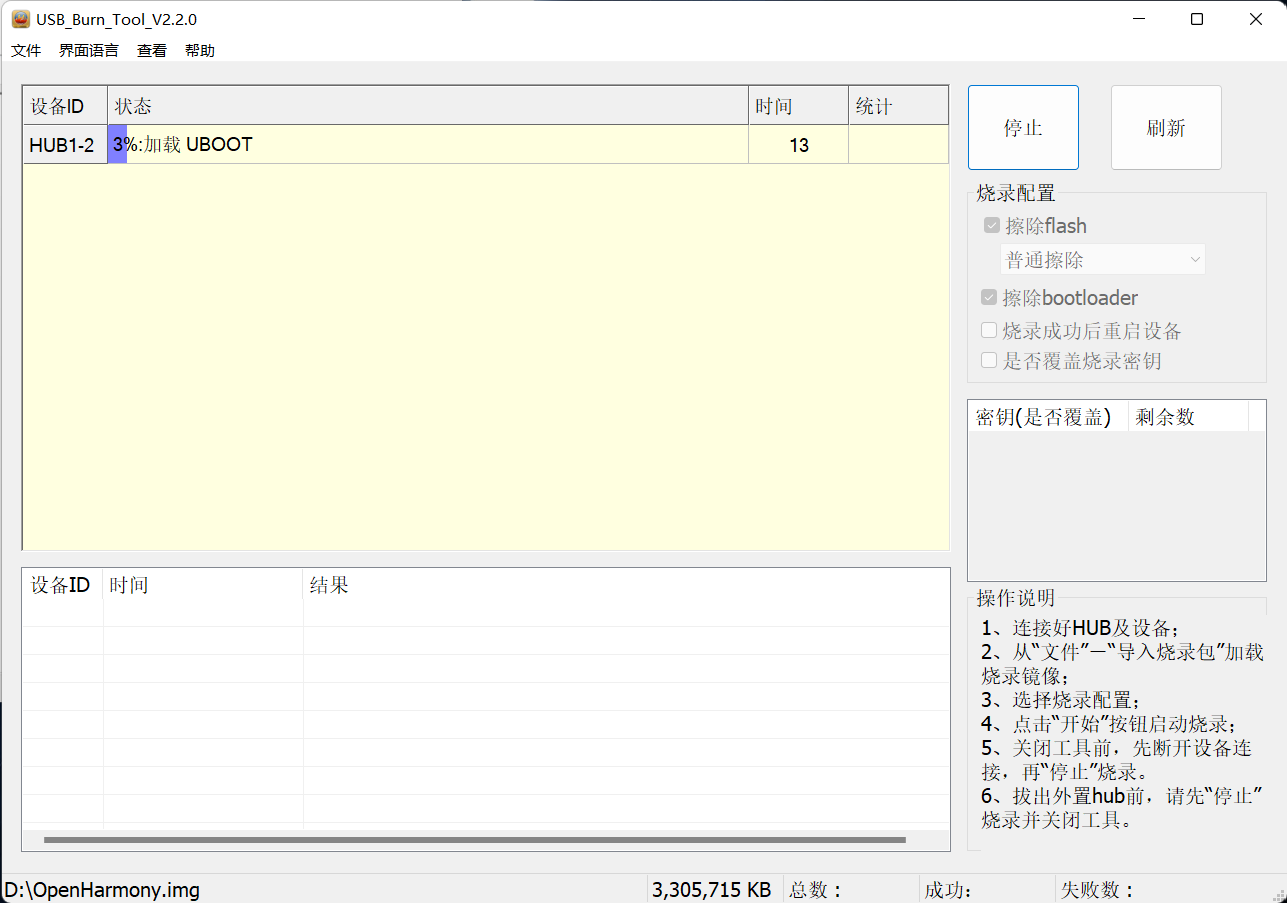Select the HUB1-2 device row
The height and width of the screenshot is (903, 1287).
(x=63, y=144)
